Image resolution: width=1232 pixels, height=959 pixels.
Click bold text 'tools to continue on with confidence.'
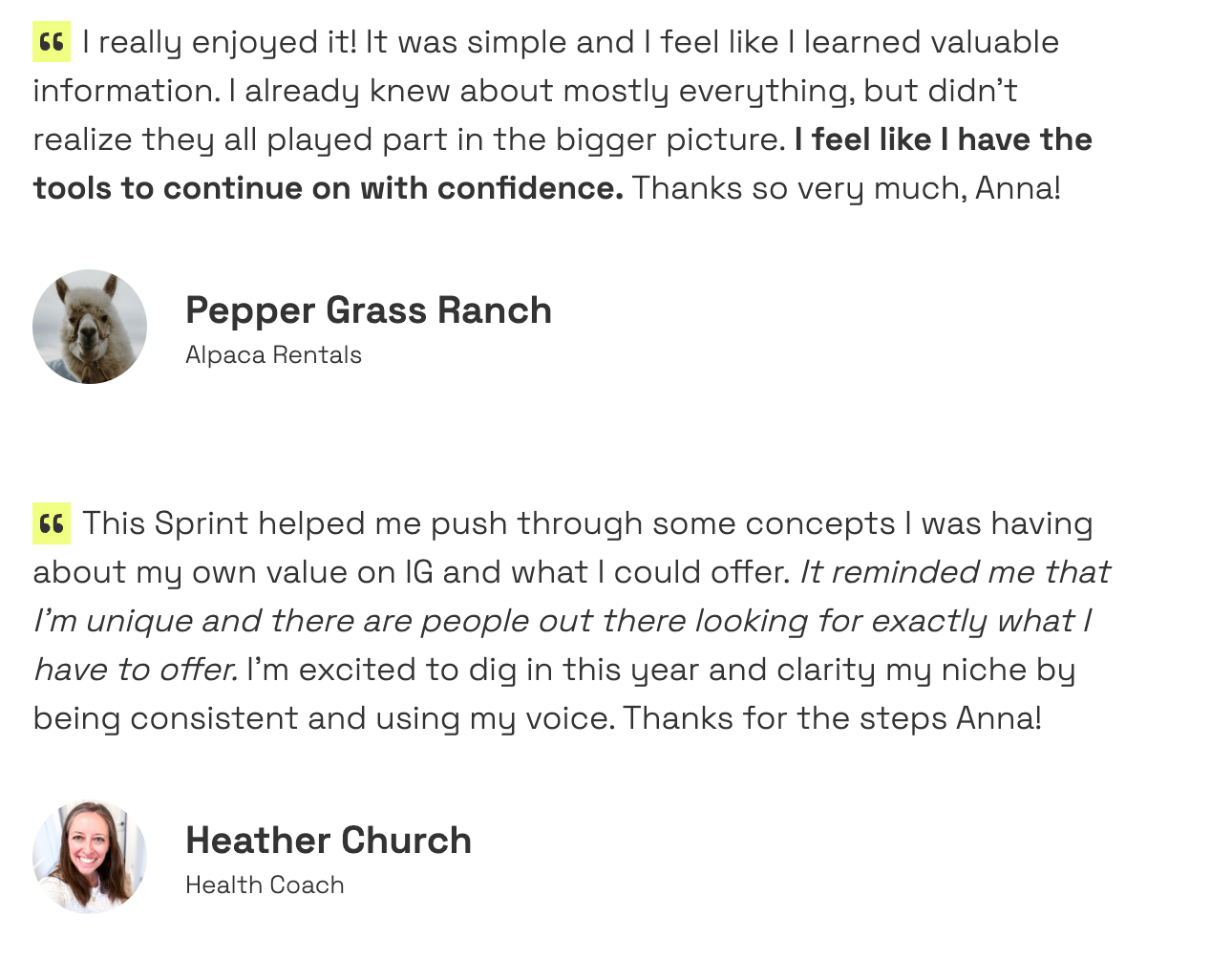click(x=329, y=188)
